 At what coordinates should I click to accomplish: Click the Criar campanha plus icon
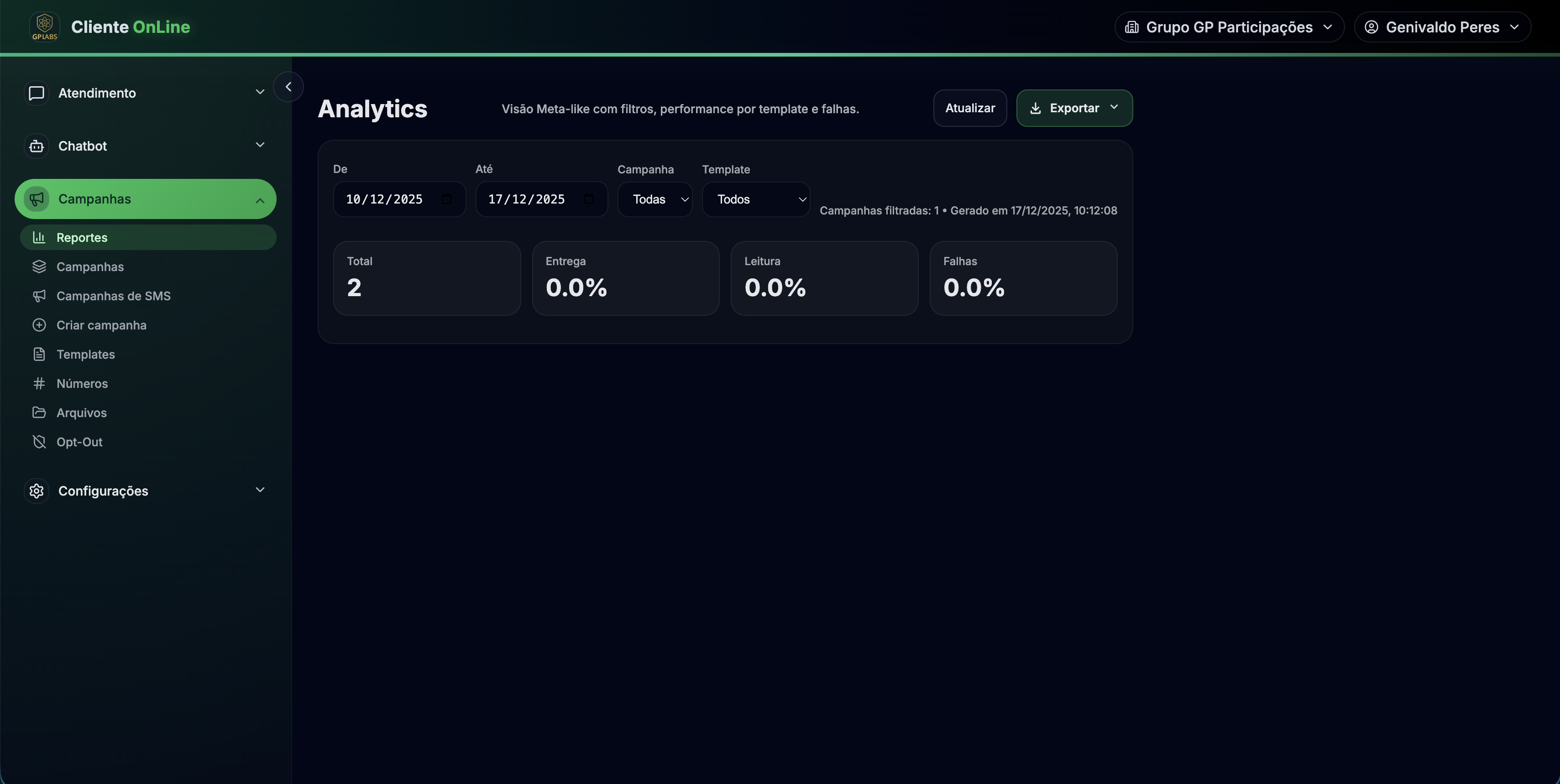[39, 325]
